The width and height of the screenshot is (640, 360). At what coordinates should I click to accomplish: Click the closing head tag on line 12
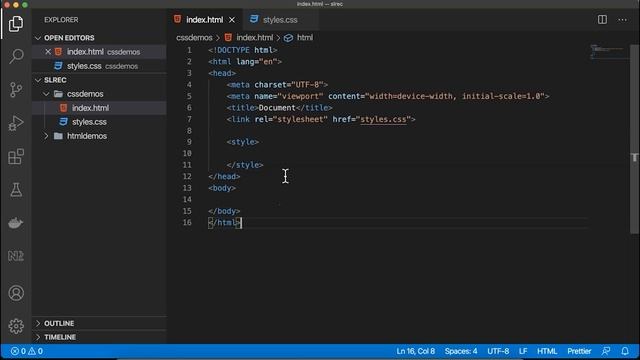(224, 176)
